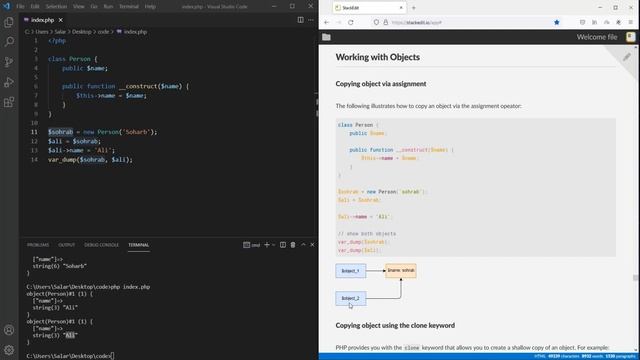Click 'Copying object using the clone keyword' heading
Image resolution: width=640 pixels, height=360 pixels.
(x=395, y=325)
